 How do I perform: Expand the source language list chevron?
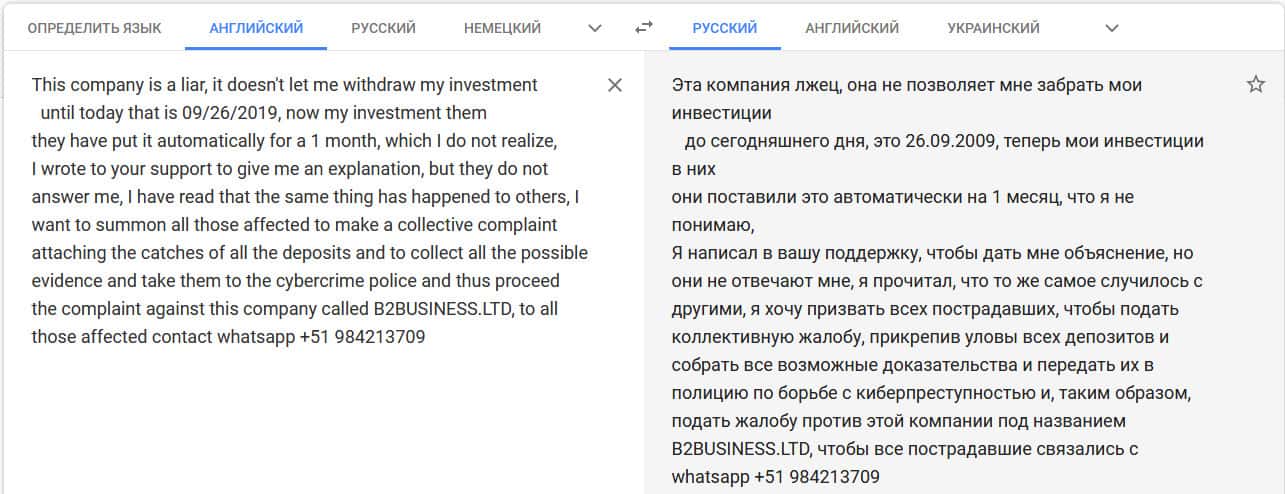(x=596, y=28)
